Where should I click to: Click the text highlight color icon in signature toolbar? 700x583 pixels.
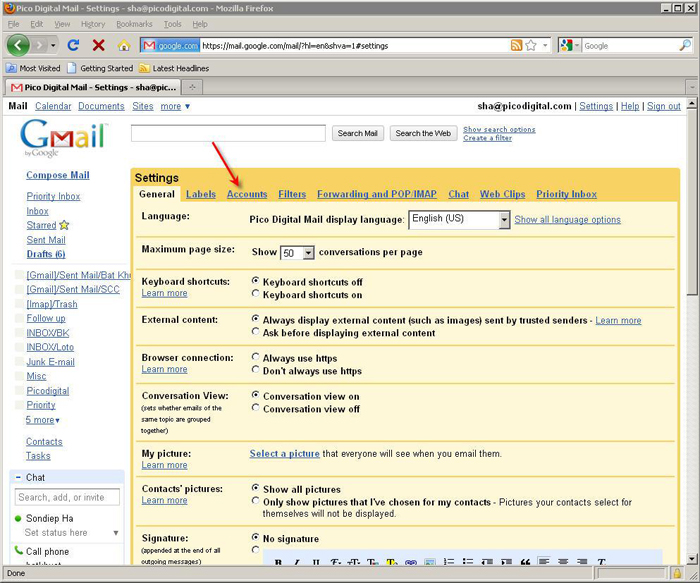(x=392, y=562)
